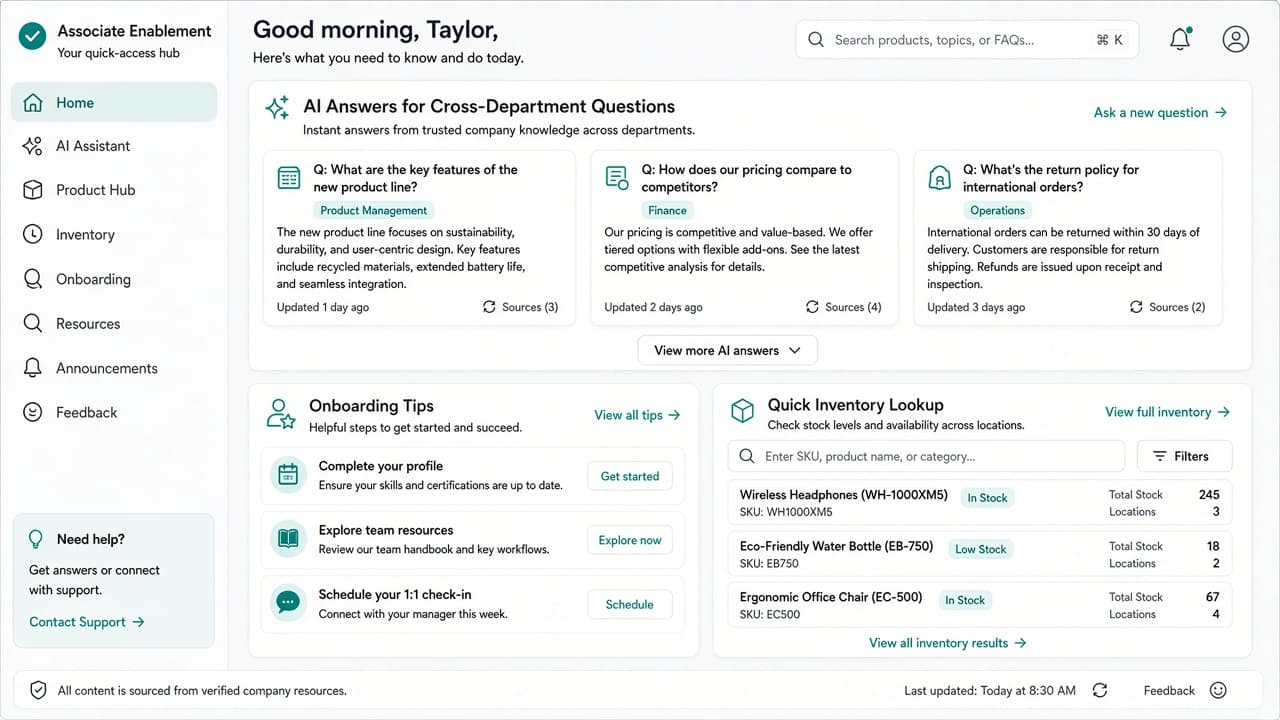
Task: Click the Low Stock status badge
Action: 980,549
